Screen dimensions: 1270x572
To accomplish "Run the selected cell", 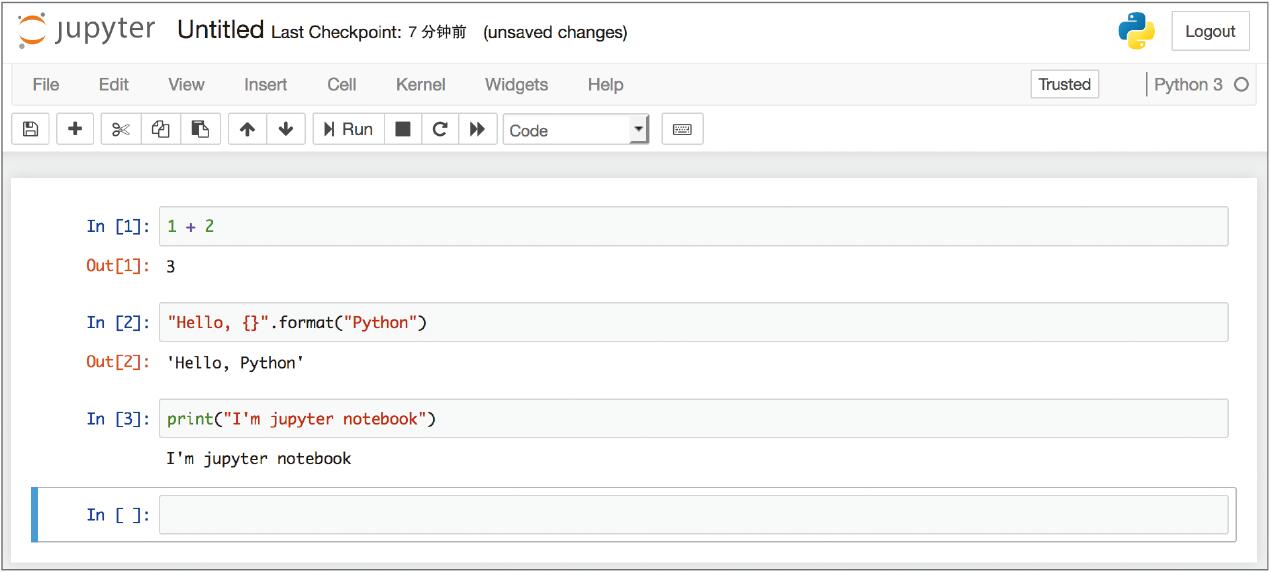I will pos(349,129).
